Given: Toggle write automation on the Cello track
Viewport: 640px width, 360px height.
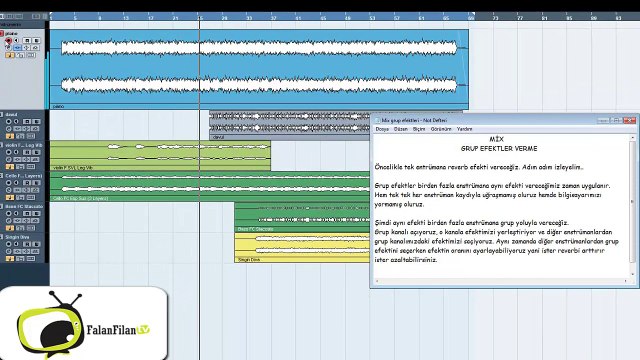Looking at the screenshot, I should point(36,182).
